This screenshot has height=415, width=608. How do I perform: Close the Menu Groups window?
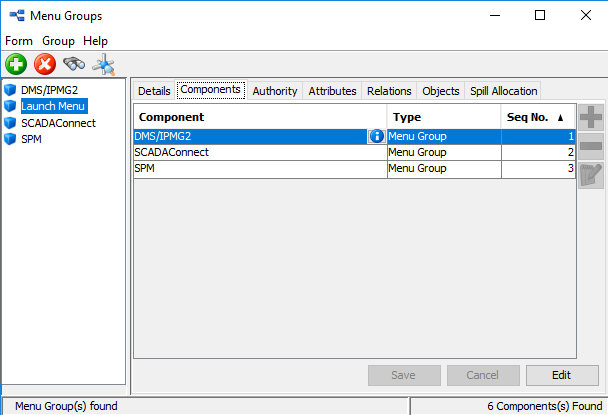click(586, 16)
